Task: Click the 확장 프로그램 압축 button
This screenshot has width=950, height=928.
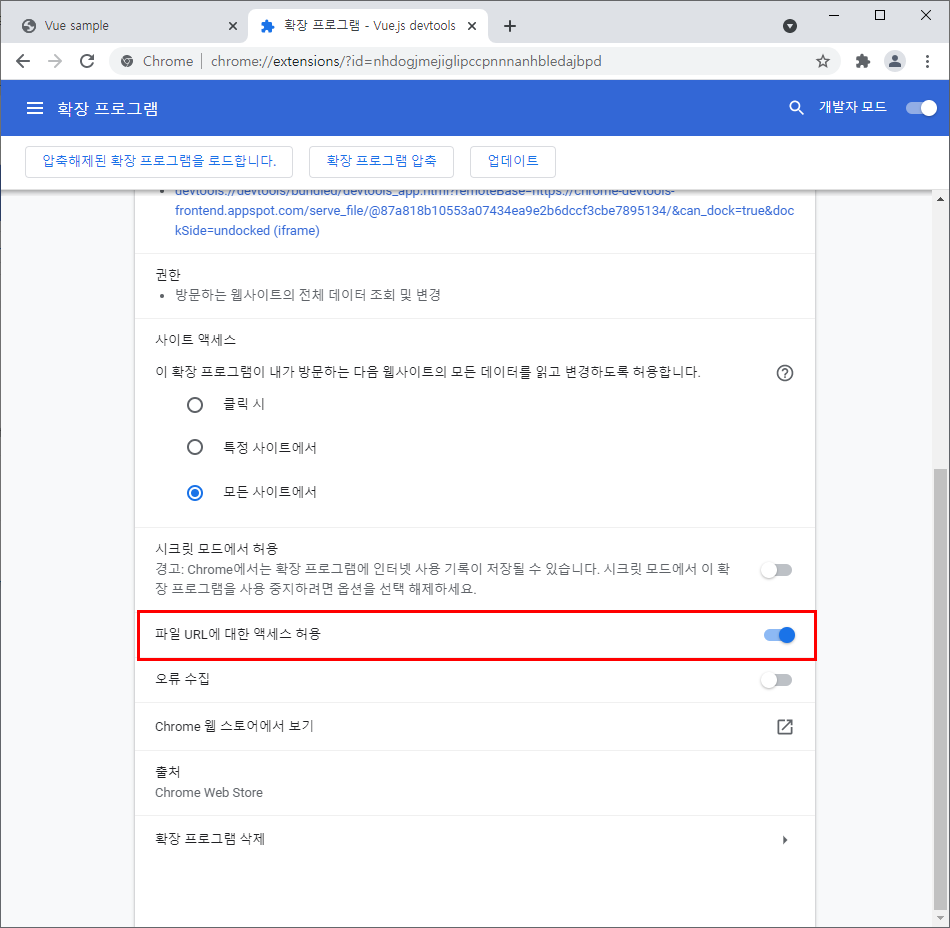Action: tap(381, 162)
